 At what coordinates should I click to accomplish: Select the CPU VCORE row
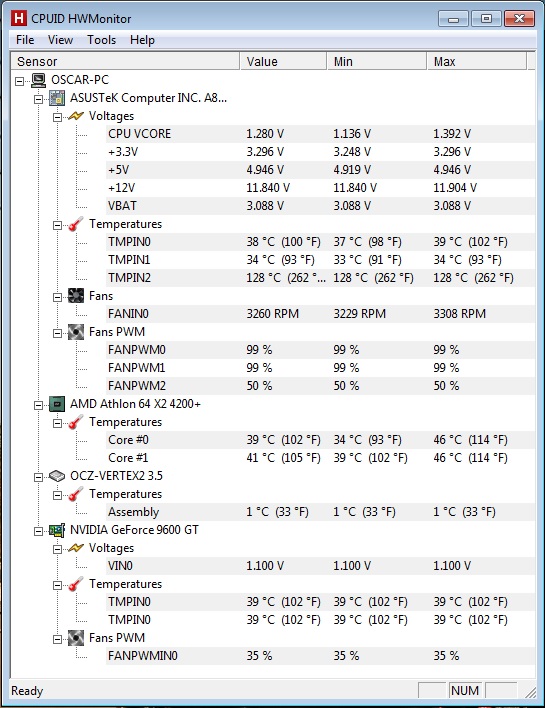click(321, 134)
